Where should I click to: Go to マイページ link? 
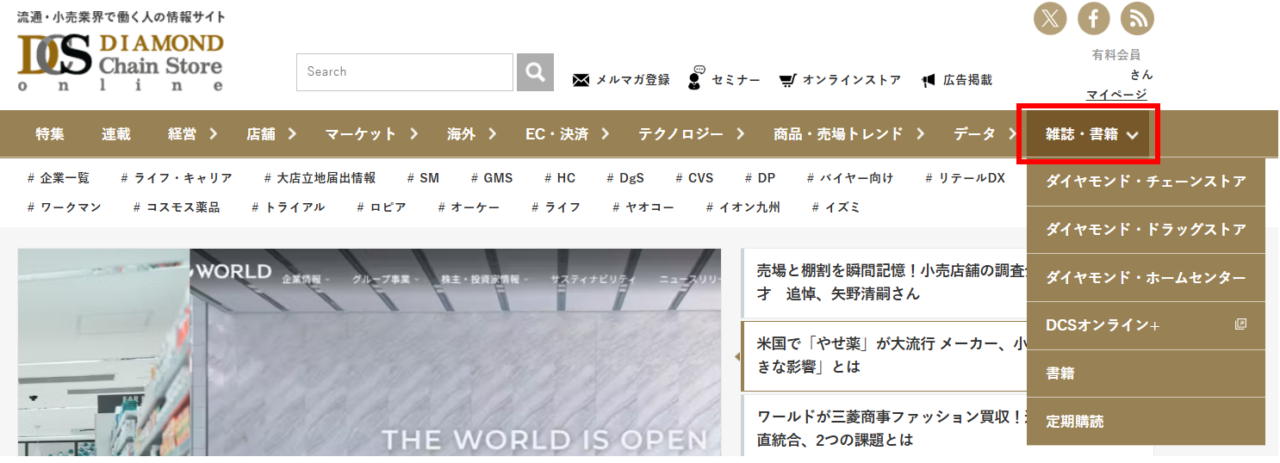[x=1116, y=94]
